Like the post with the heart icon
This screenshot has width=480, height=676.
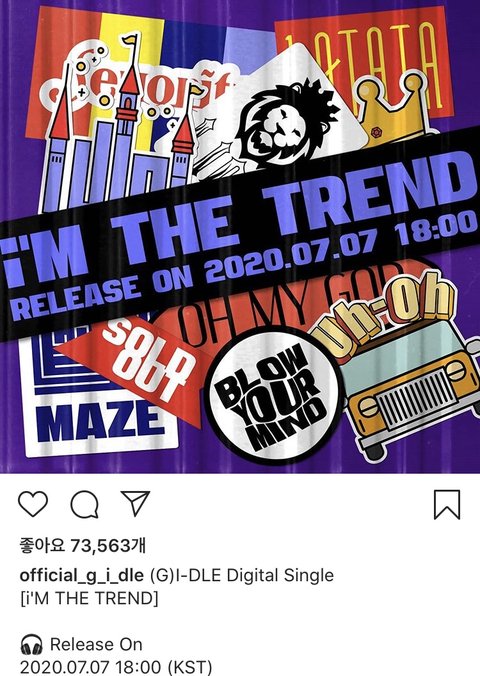coord(33,504)
